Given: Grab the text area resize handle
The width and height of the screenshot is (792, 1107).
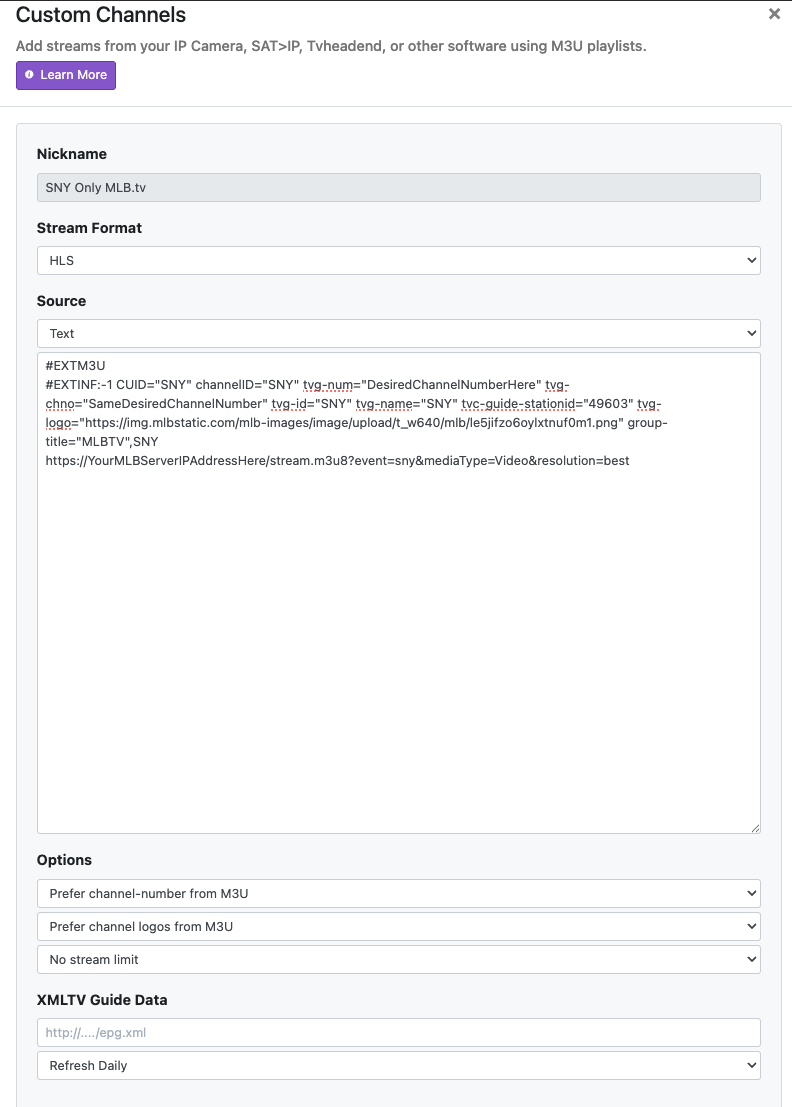Looking at the screenshot, I should (x=755, y=828).
